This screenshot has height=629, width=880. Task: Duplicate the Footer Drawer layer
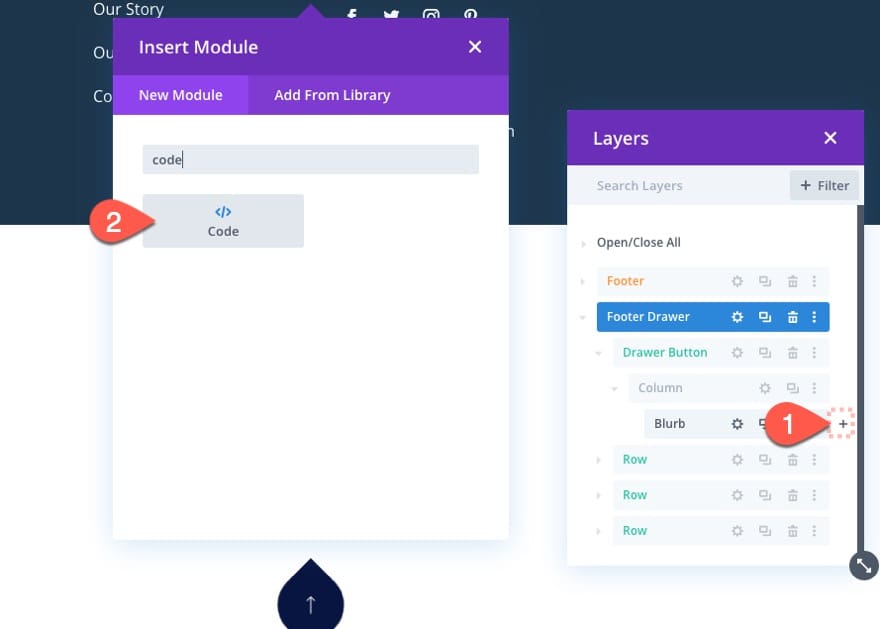pyautogui.click(x=764, y=317)
